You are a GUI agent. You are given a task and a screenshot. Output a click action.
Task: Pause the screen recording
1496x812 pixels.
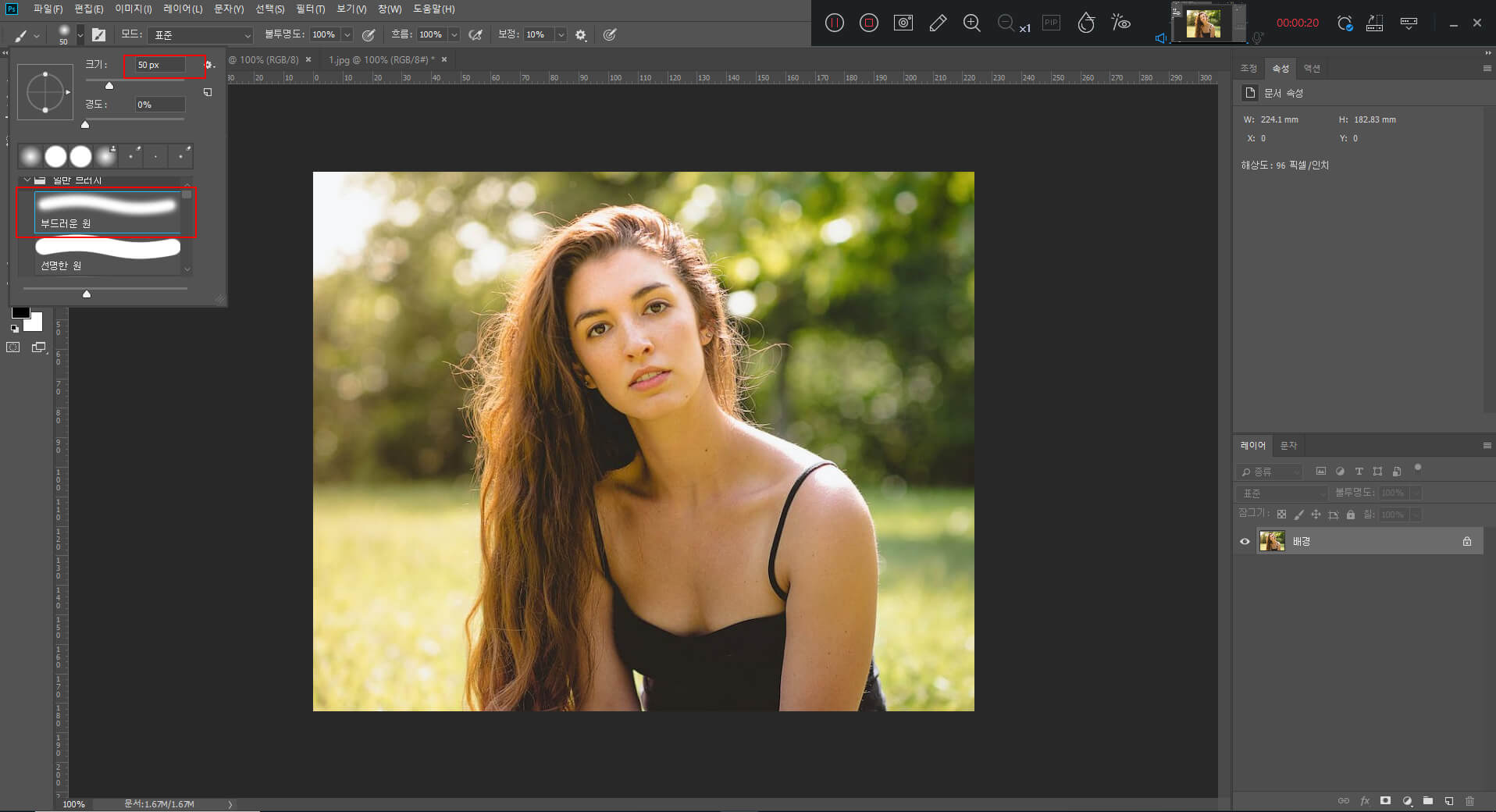coord(835,23)
